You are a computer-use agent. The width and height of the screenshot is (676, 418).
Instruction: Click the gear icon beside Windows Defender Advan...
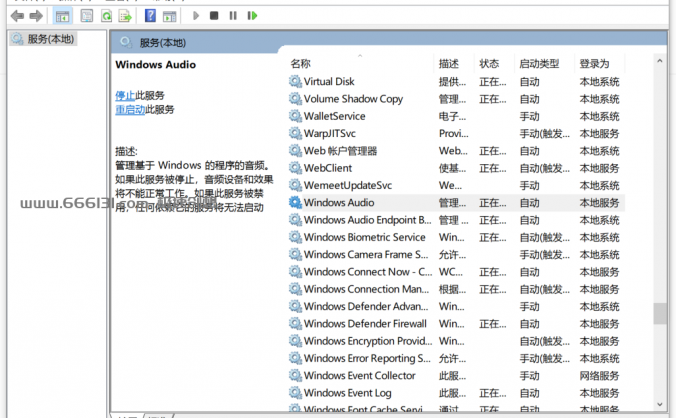pyautogui.click(x=295, y=306)
